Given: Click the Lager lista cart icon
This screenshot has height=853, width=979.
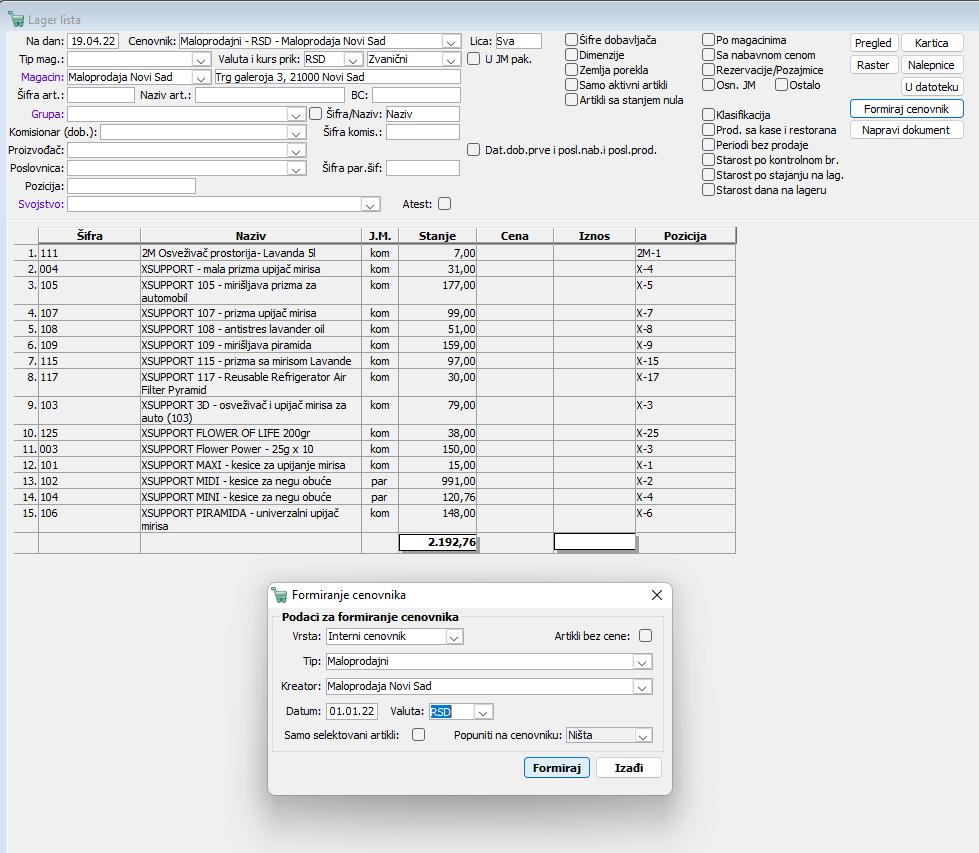Looking at the screenshot, I should click(16, 19).
